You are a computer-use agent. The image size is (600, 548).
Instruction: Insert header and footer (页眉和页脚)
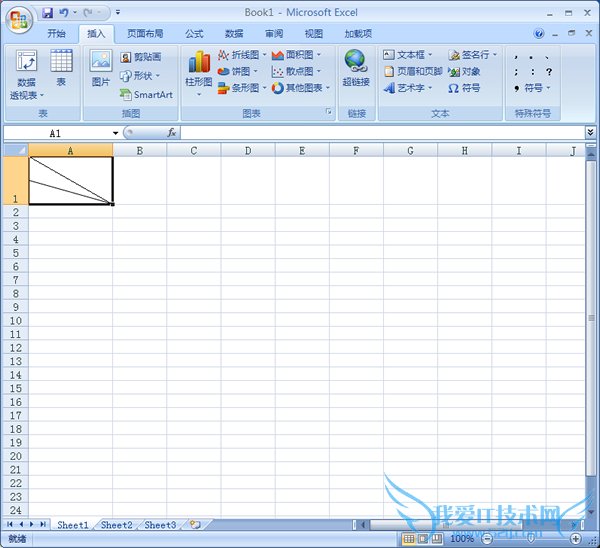(413, 71)
